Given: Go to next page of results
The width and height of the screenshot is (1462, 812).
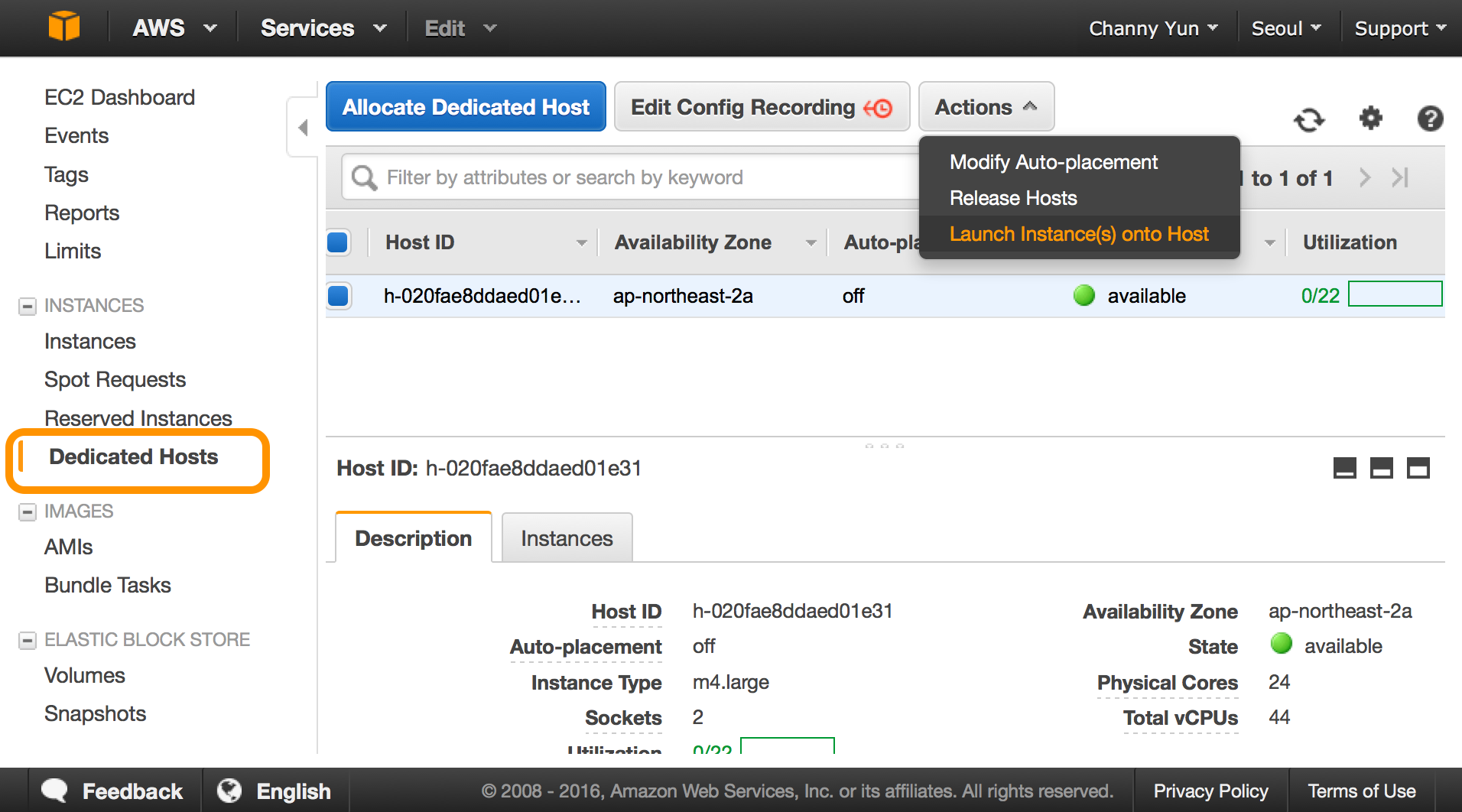Looking at the screenshot, I should pyautogui.click(x=1365, y=178).
